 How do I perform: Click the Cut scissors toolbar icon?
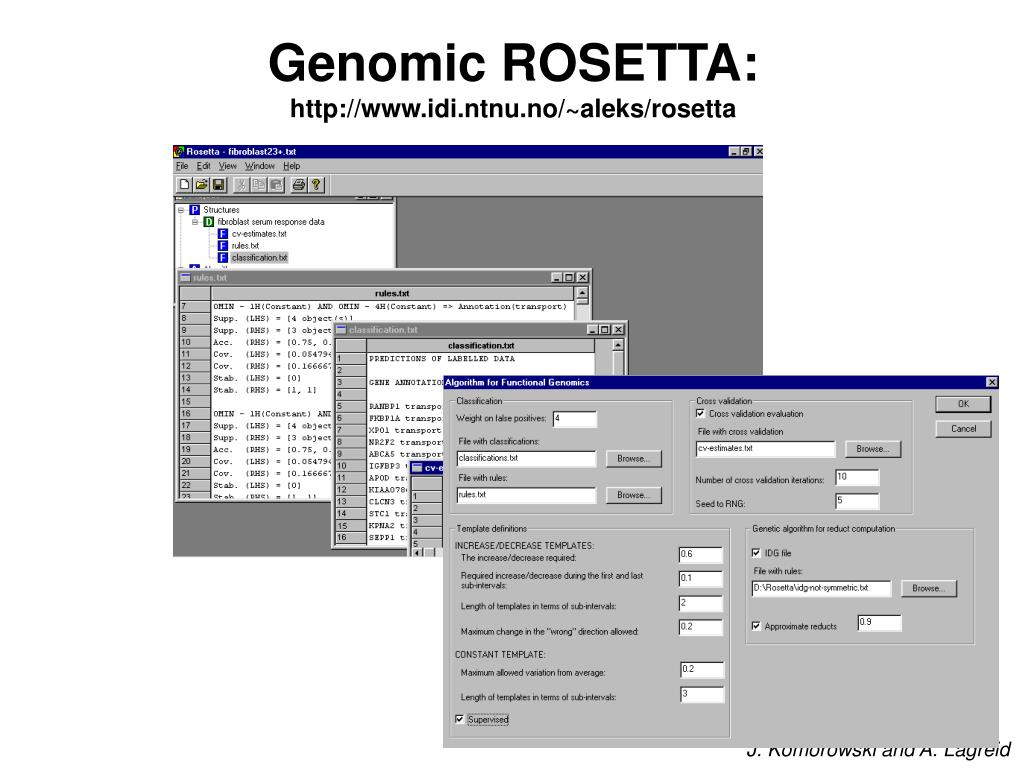[242, 185]
